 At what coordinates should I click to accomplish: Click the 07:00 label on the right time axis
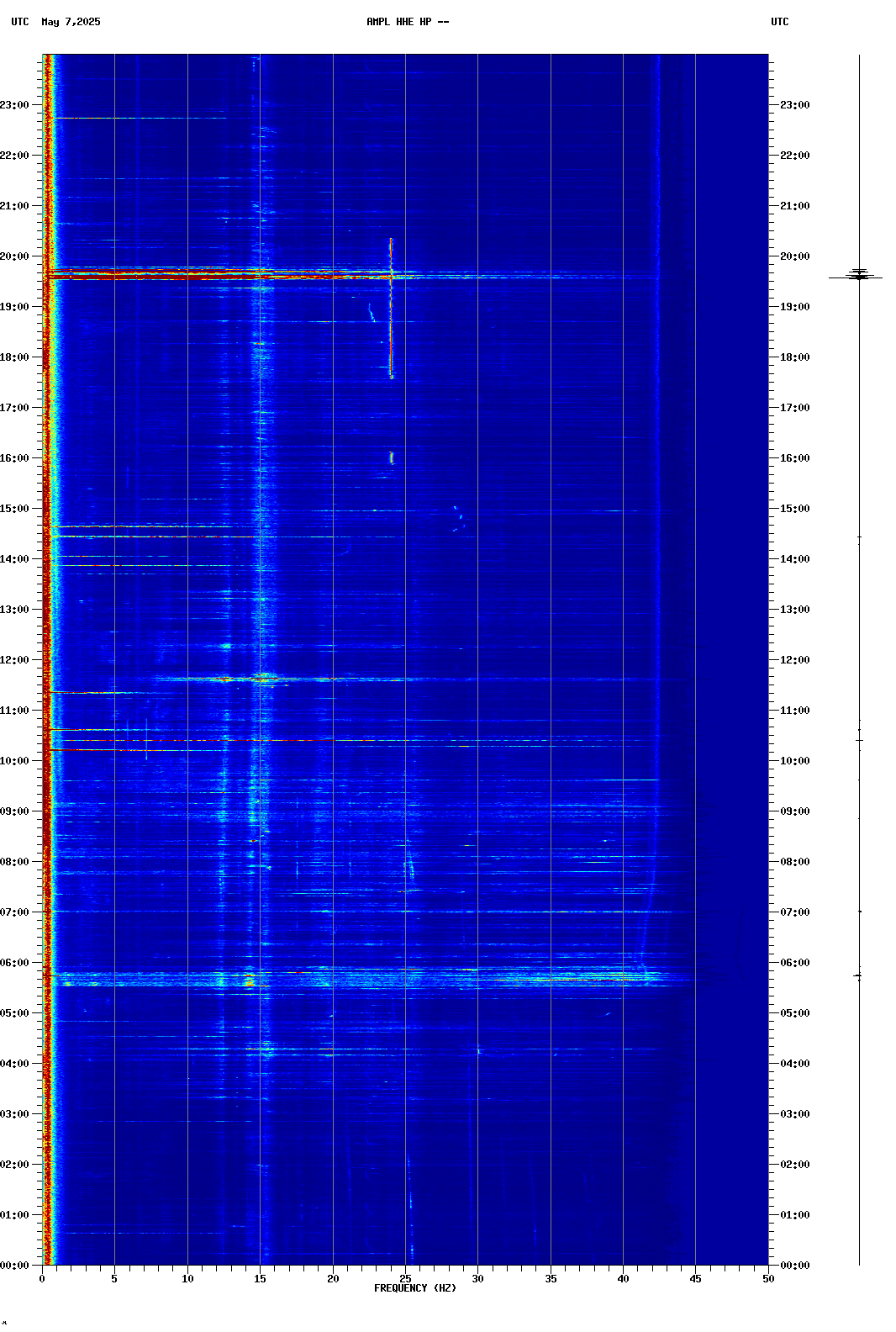pos(795,912)
